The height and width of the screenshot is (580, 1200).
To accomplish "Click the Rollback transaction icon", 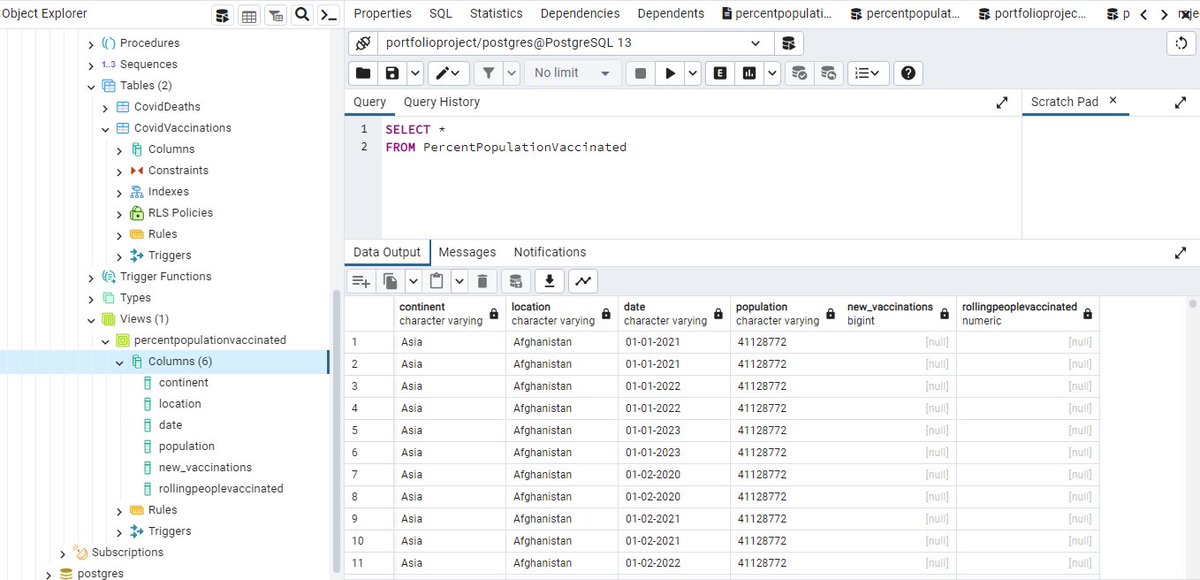I will [x=828, y=73].
